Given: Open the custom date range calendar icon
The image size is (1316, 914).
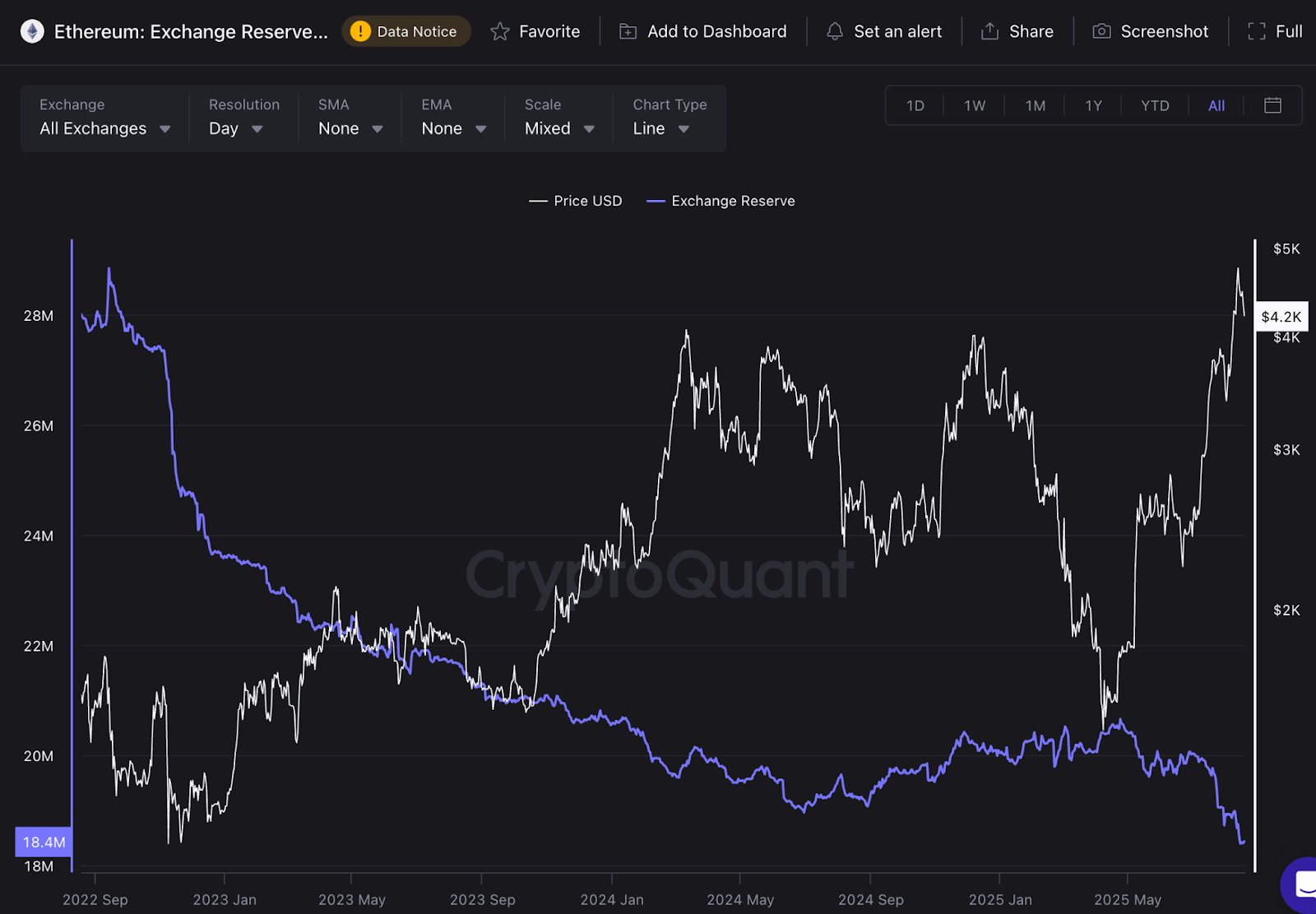Looking at the screenshot, I should click(1272, 105).
